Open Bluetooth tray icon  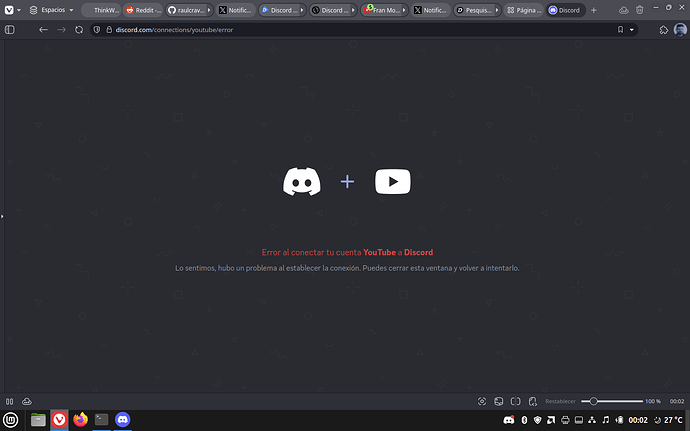click(x=524, y=420)
